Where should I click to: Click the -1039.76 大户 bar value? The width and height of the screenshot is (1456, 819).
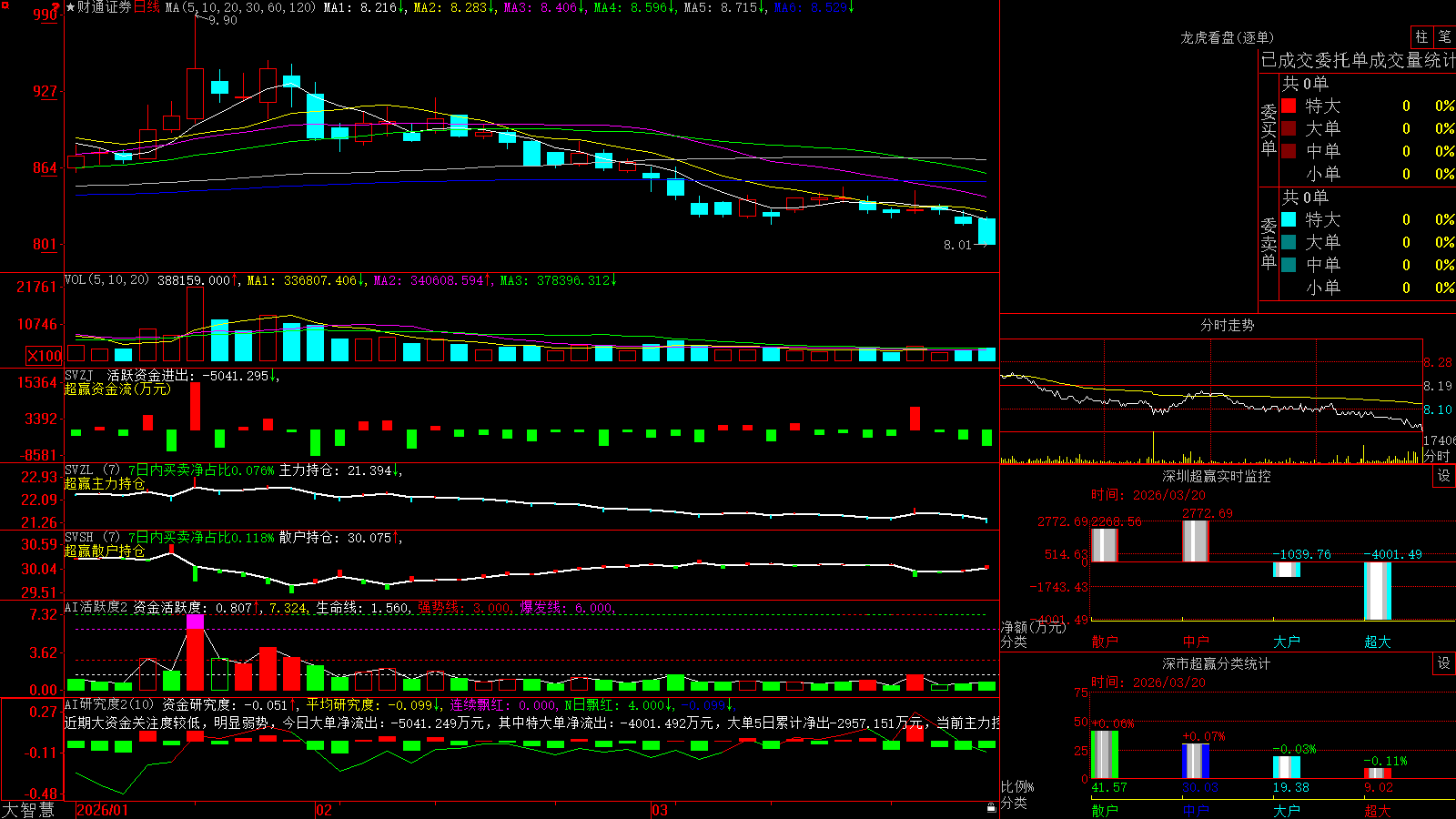[x=1301, y=554]
